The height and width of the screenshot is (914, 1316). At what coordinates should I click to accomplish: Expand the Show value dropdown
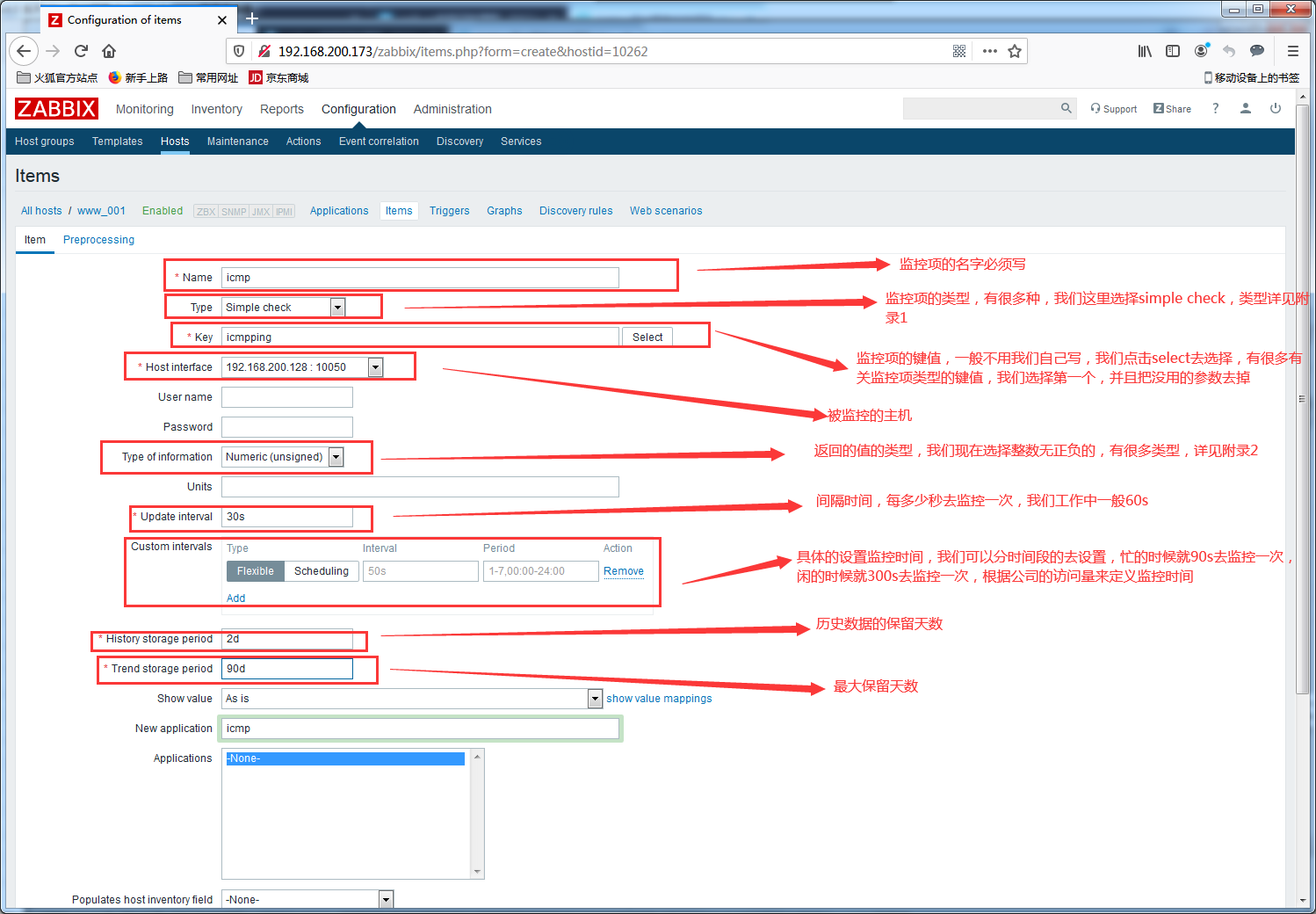411,699
